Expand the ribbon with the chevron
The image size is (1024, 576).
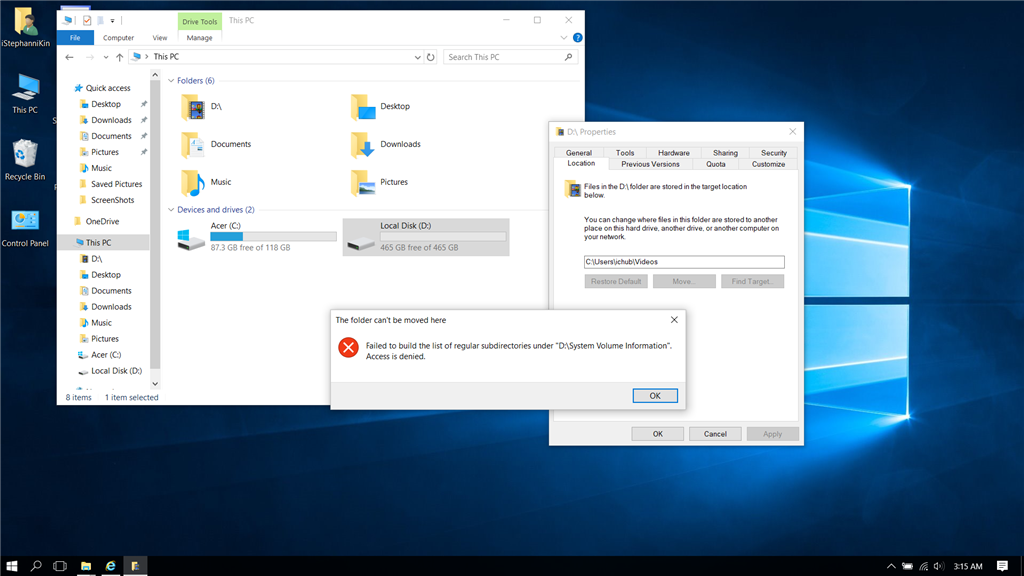pos(564,38)
